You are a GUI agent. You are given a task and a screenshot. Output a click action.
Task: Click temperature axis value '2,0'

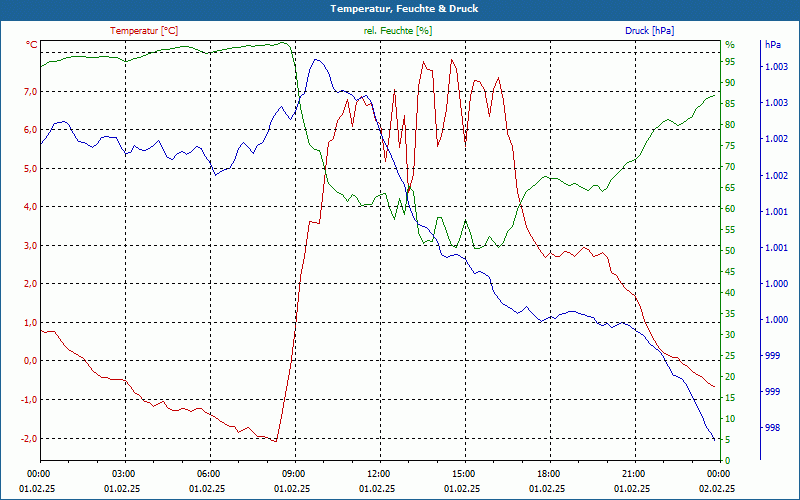29,284
